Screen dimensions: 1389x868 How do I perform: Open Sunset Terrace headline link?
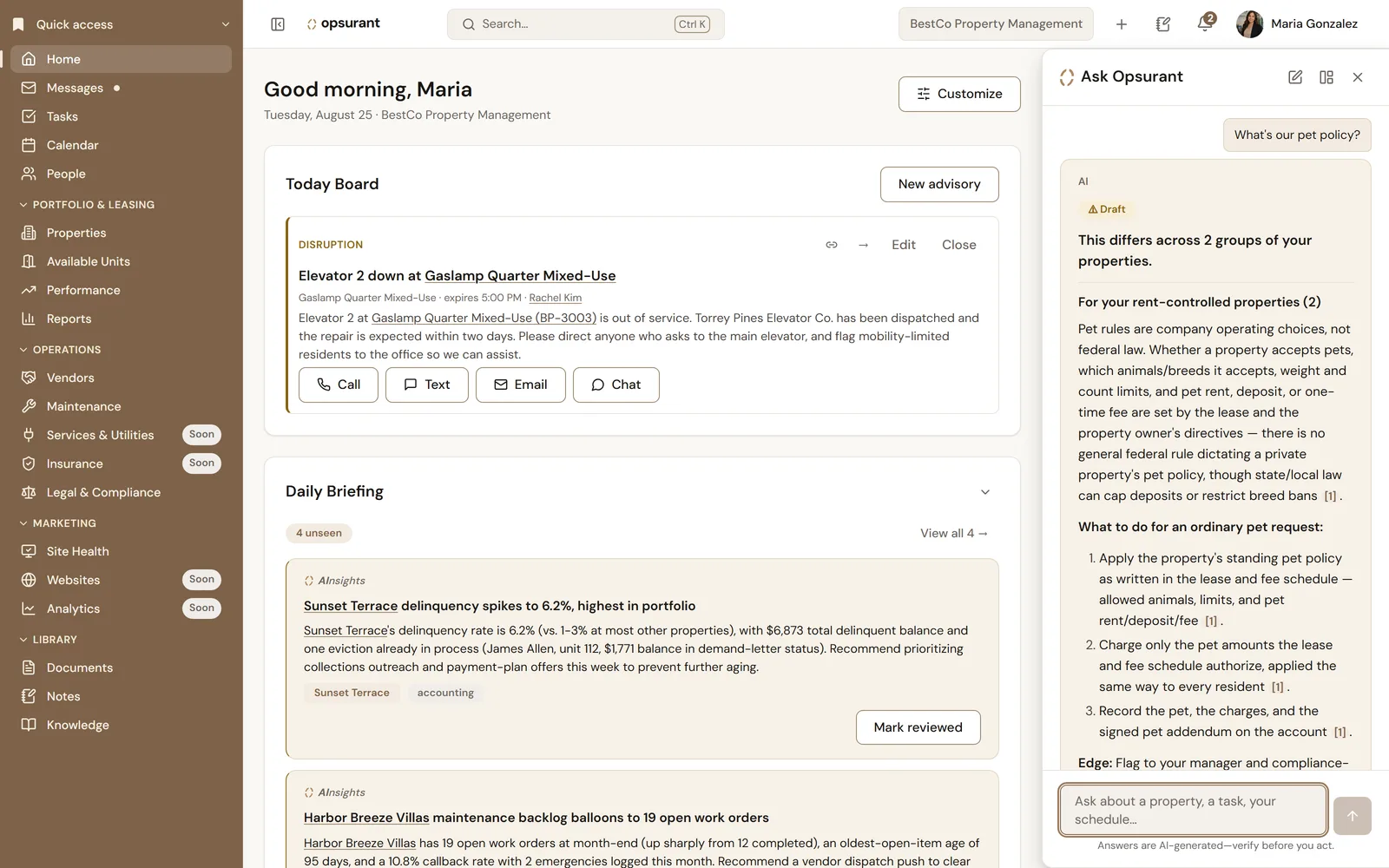click(x=351, y=606)
